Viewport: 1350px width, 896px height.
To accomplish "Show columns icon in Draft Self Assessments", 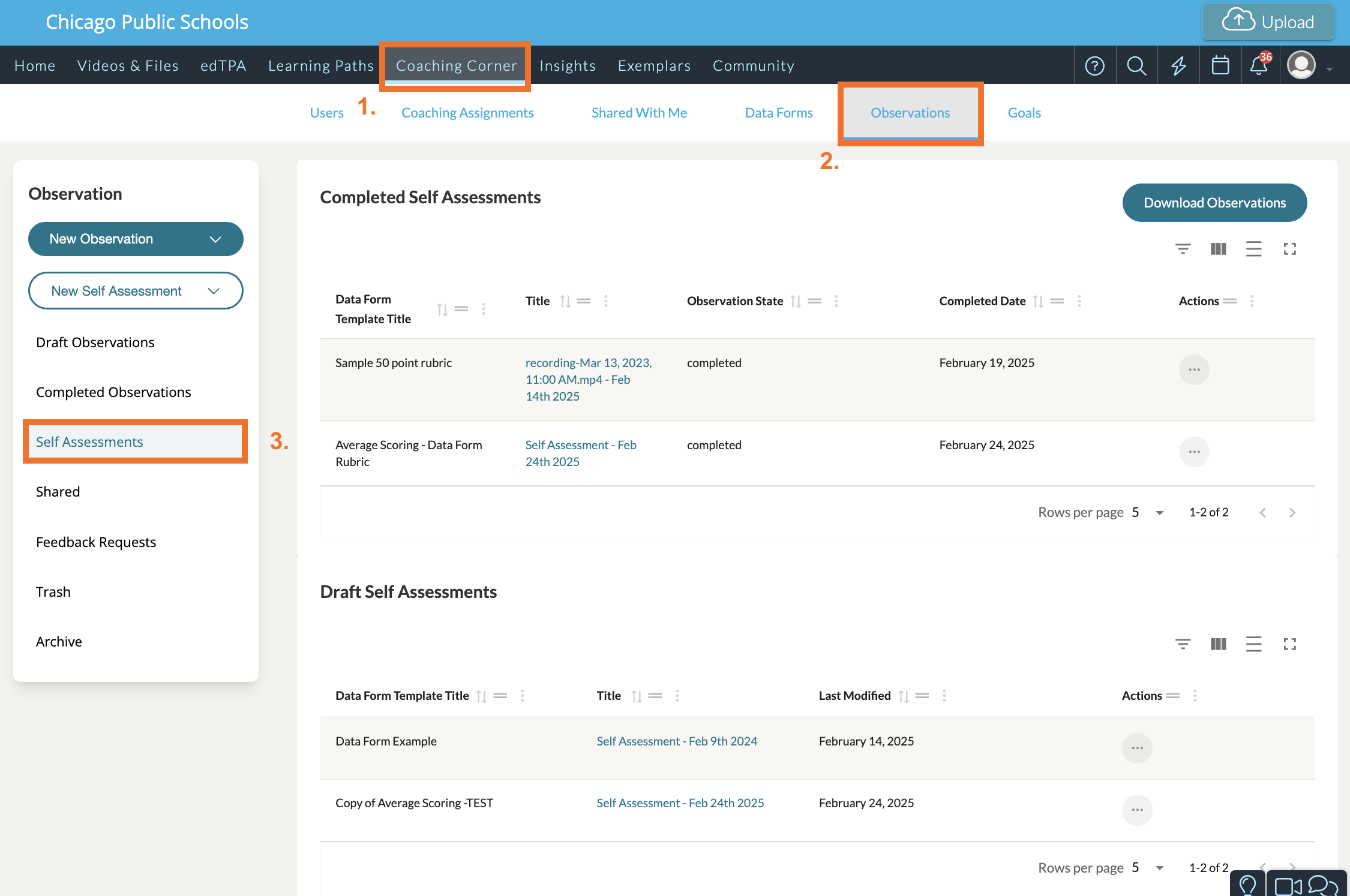I will [1218, 644].
